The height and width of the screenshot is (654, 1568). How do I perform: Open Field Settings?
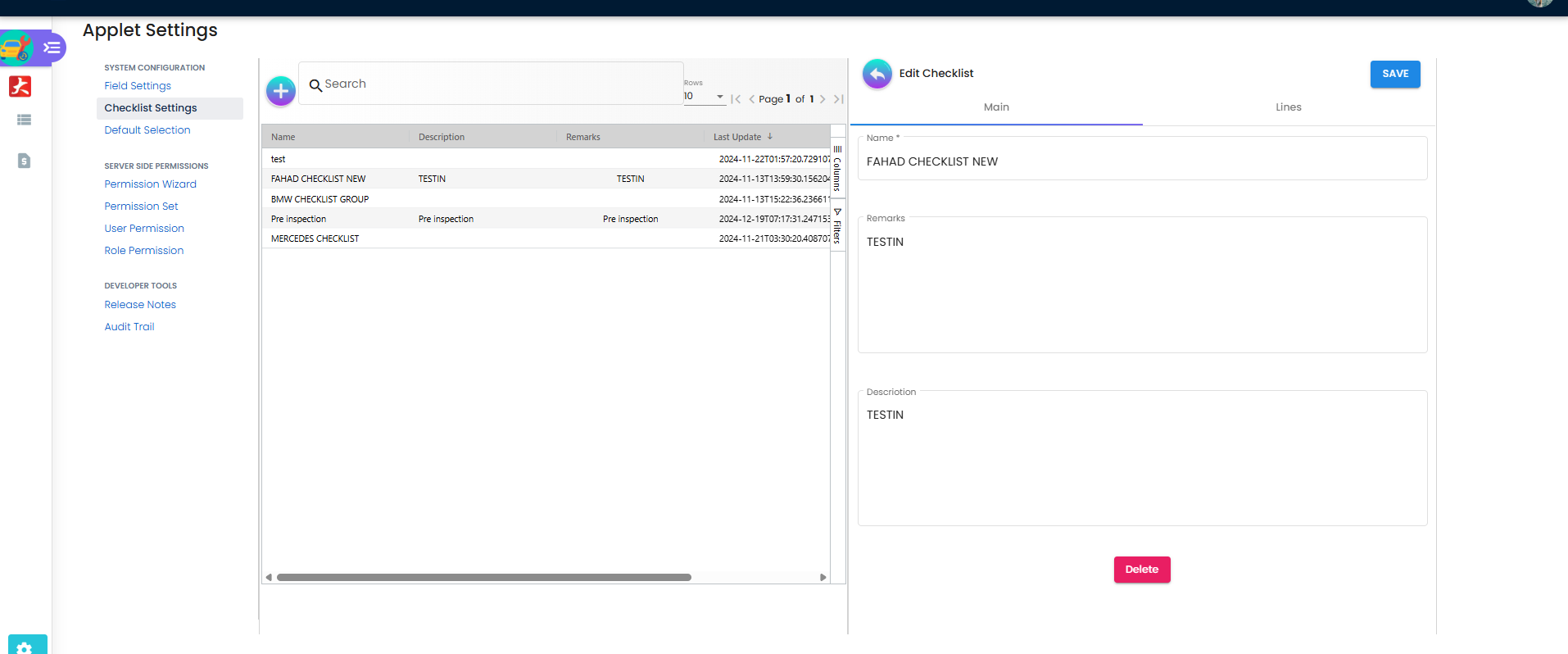138,86
